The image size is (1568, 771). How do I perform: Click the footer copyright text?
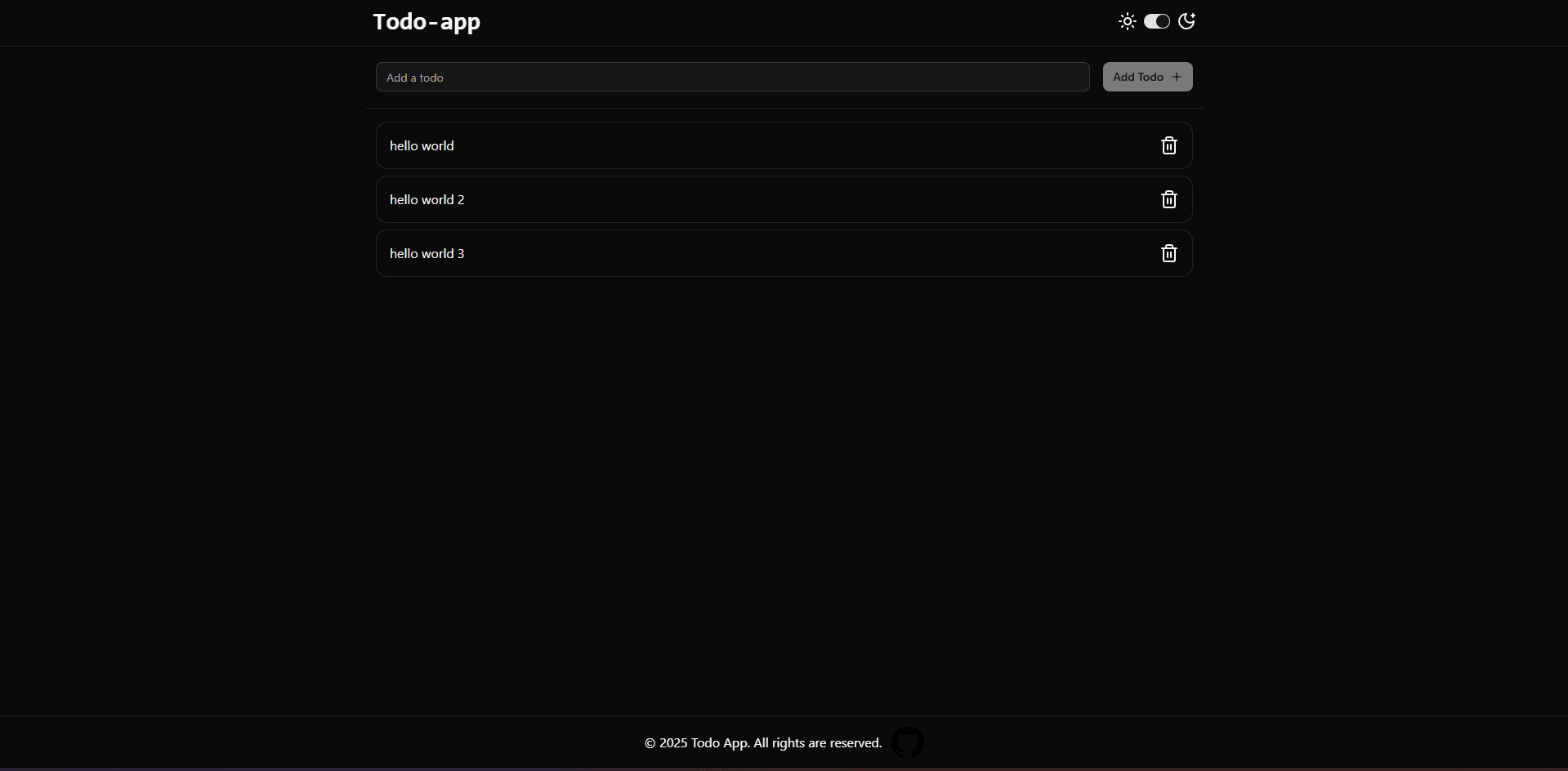click(763, 742)
